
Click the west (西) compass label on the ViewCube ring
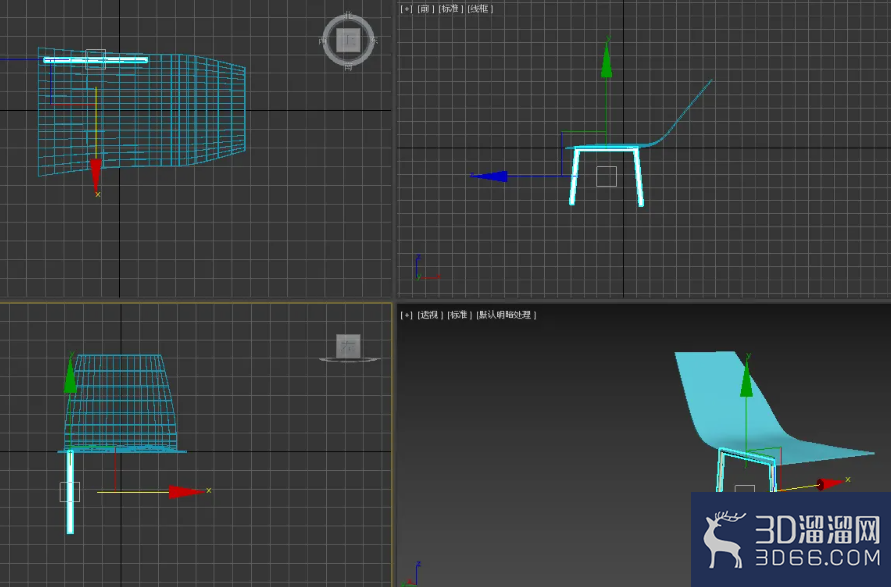pyautogui.click(x=323, y=41)
